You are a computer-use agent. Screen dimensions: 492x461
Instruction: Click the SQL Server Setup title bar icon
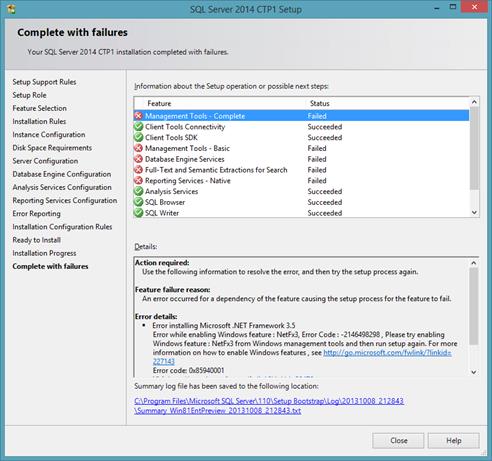tap(11, 9)
